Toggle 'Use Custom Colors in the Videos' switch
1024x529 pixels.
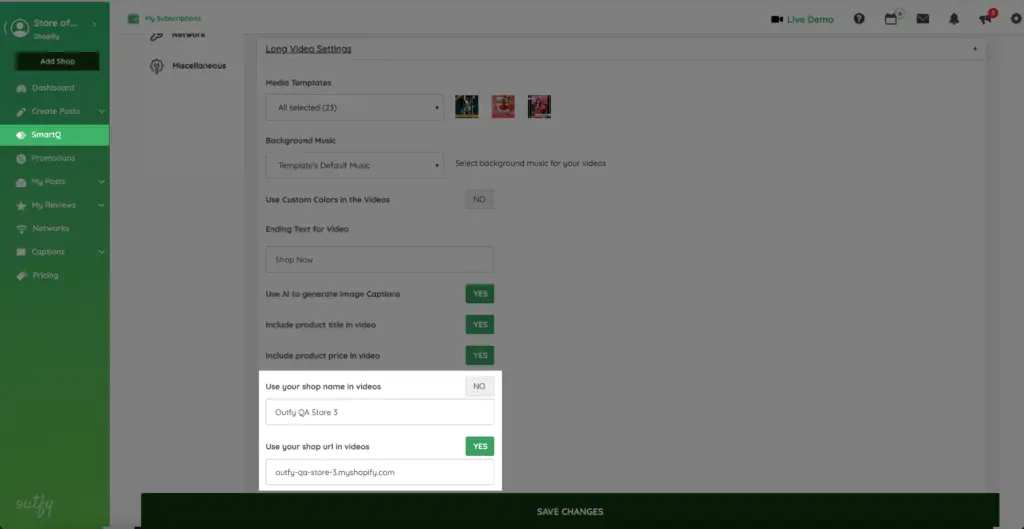point(479,200)
